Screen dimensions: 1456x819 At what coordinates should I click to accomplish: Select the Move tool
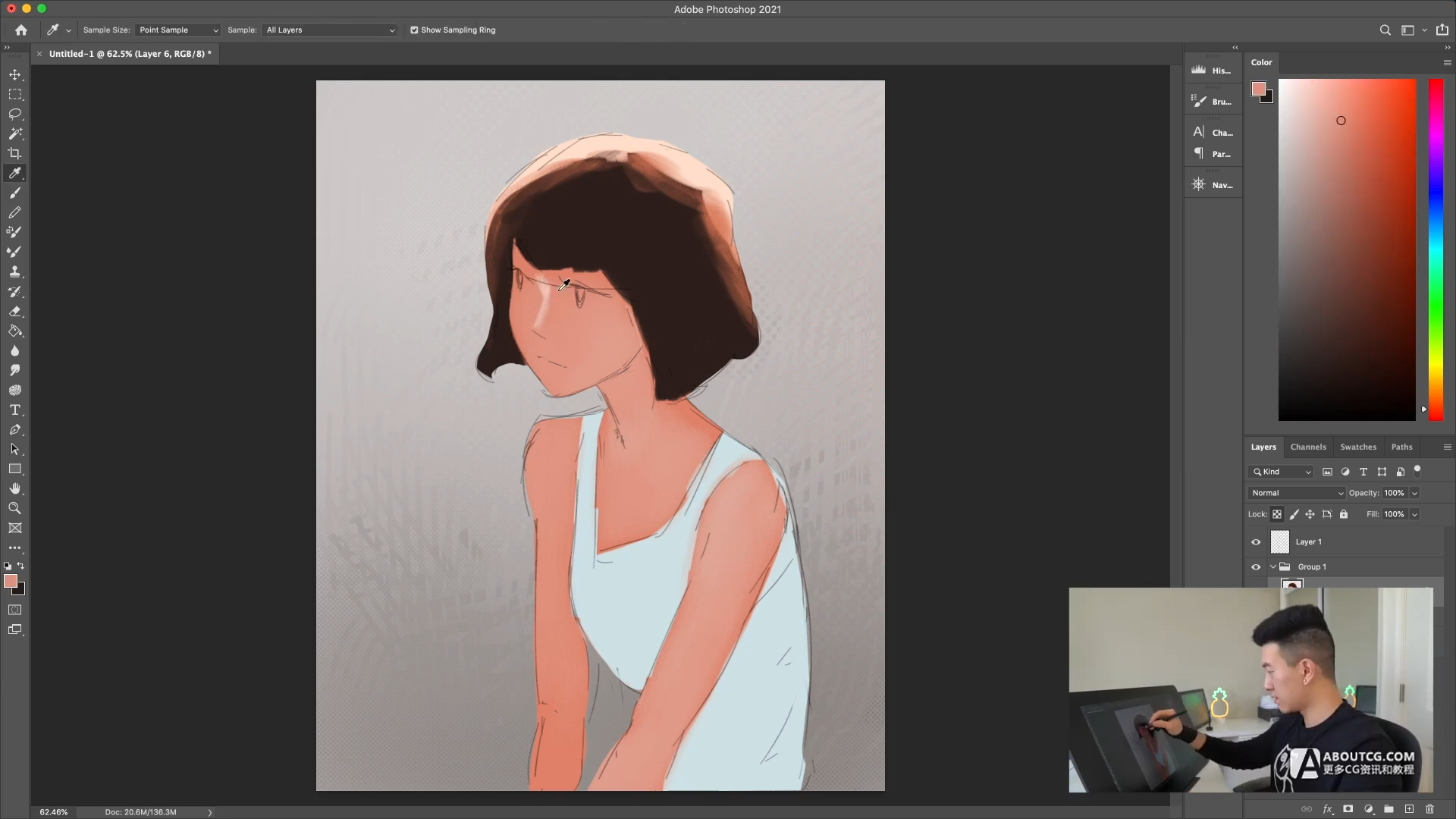pos(14,74)
